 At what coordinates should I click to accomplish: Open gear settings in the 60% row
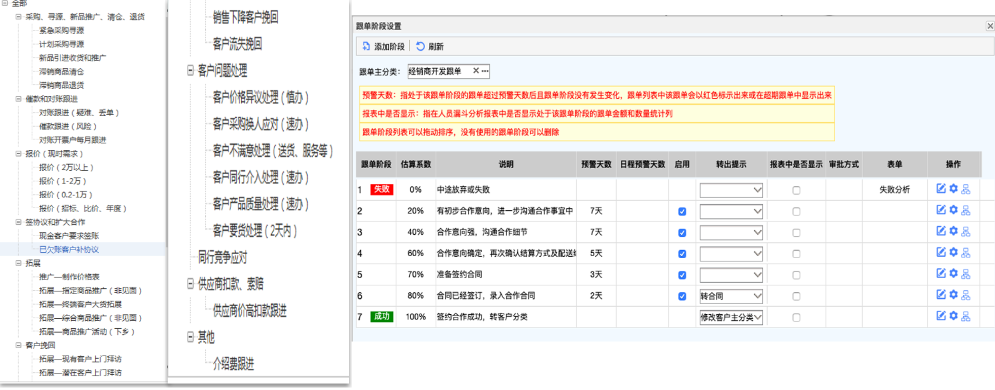tap(953, 252)
